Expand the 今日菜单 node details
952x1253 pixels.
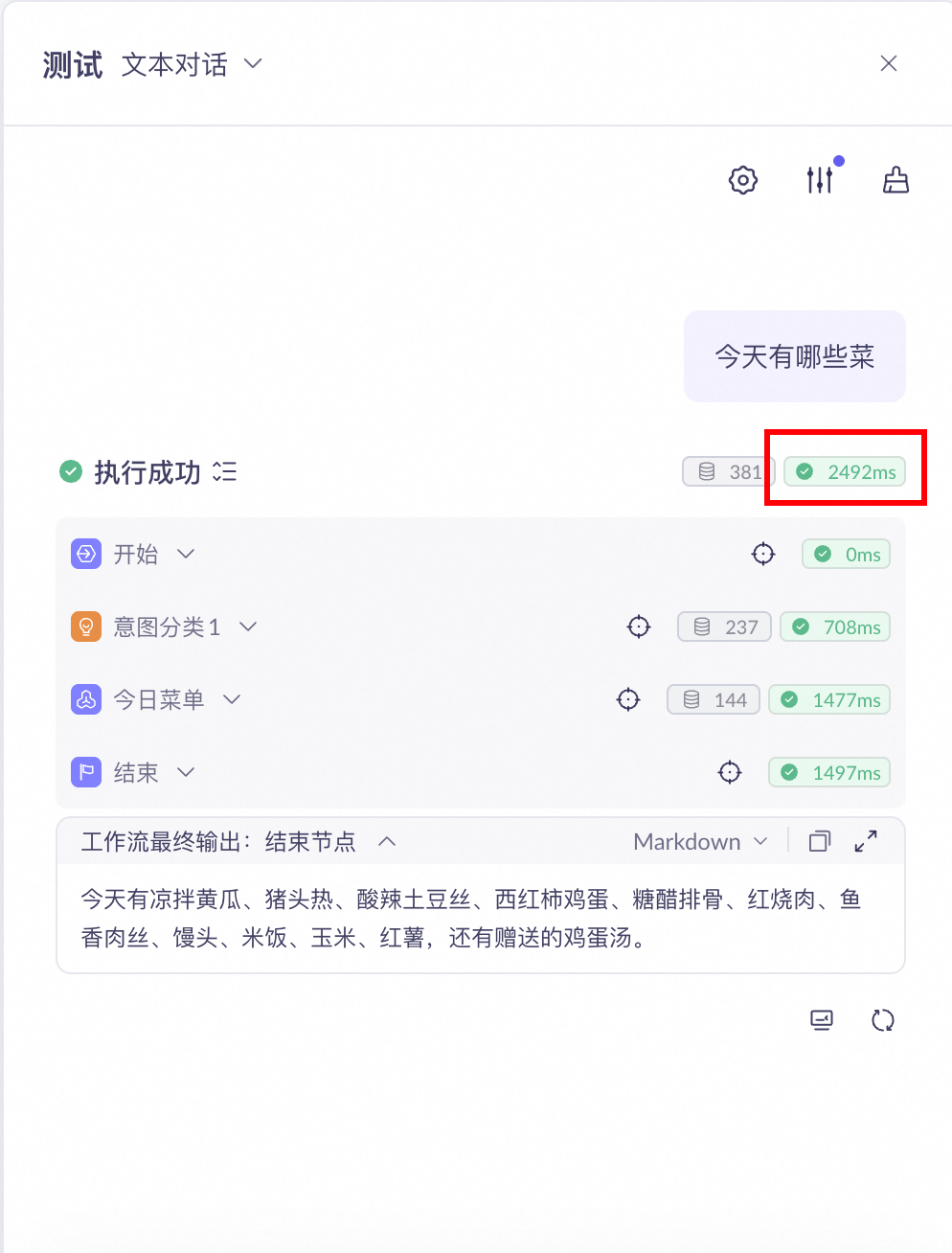[232, 699]
